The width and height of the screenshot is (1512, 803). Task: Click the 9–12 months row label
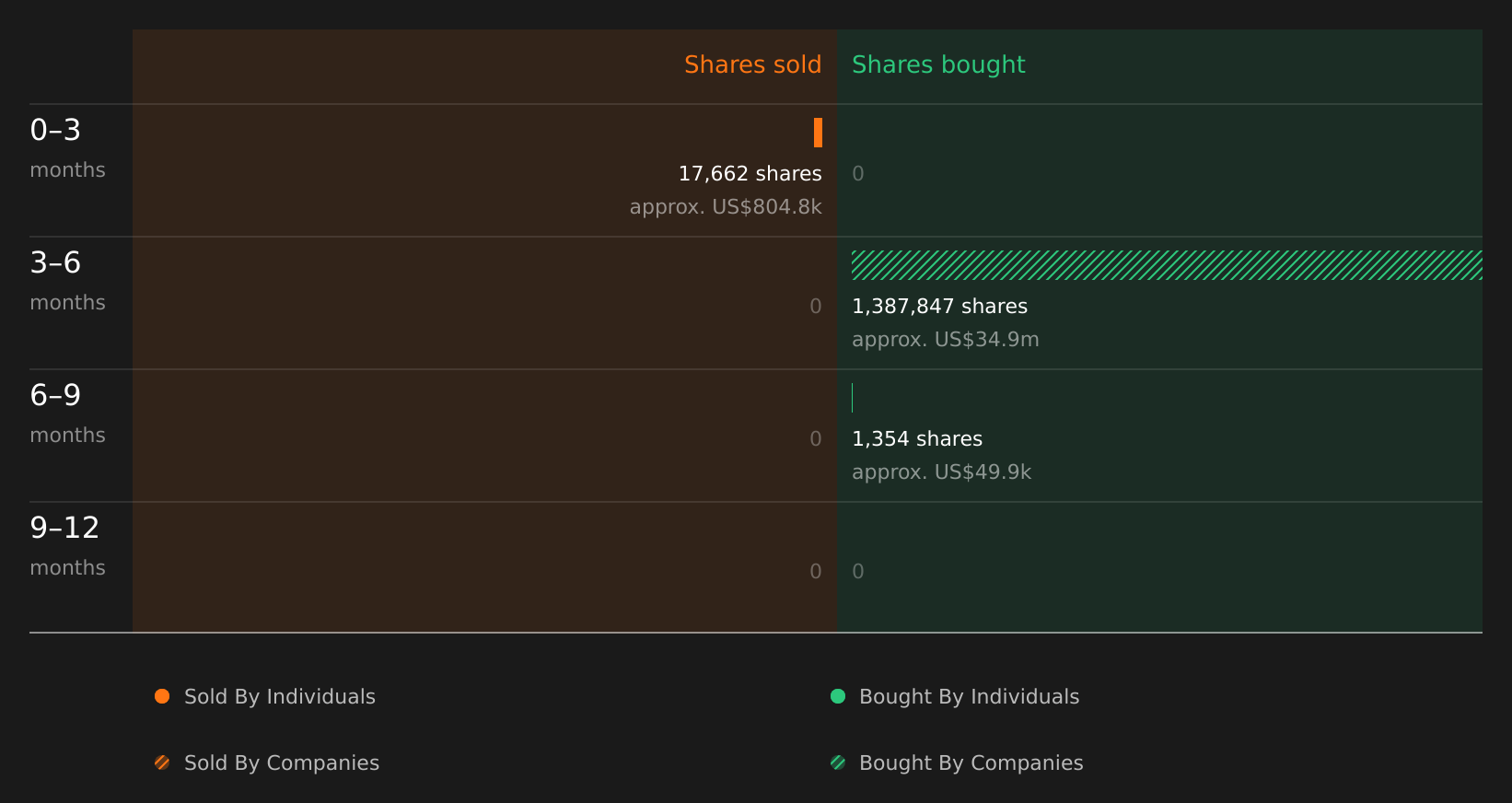(67, 547)
